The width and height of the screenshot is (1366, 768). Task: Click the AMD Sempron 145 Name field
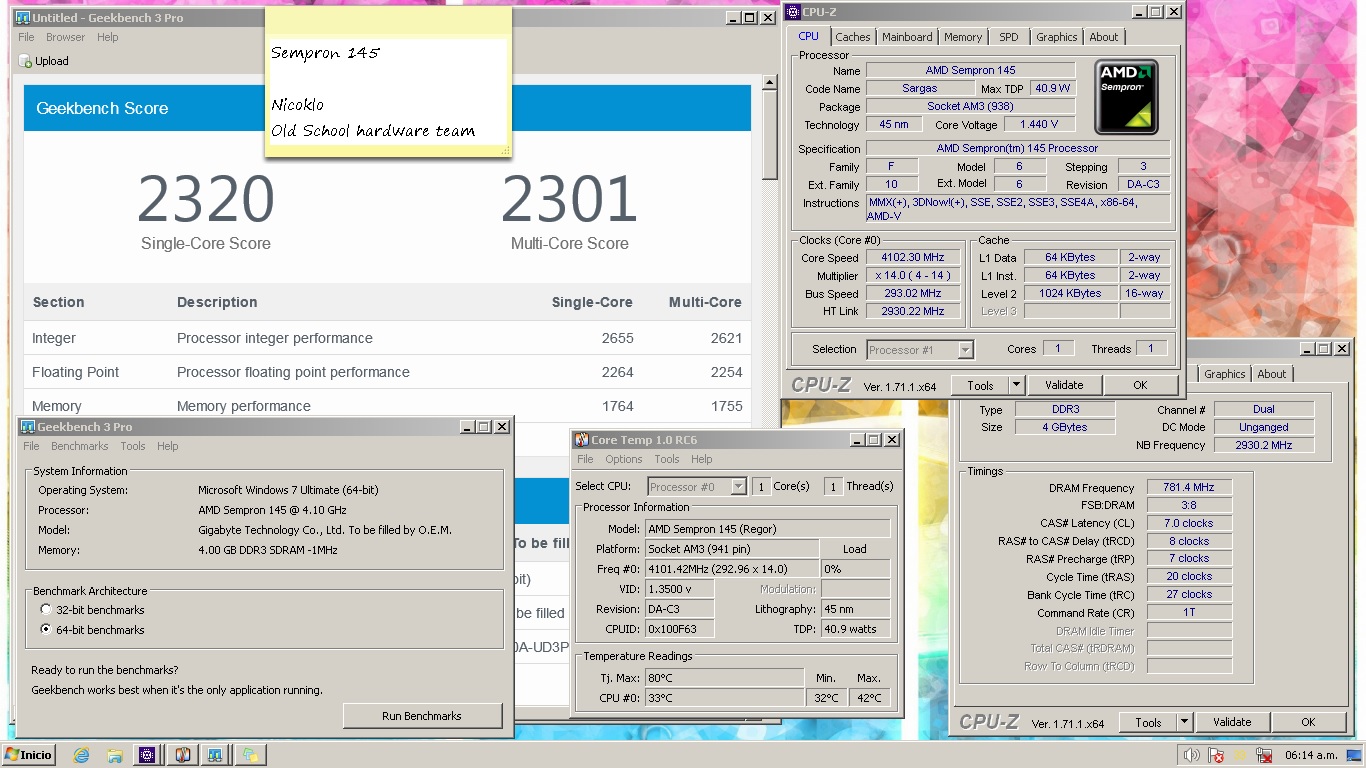[970, 70]
